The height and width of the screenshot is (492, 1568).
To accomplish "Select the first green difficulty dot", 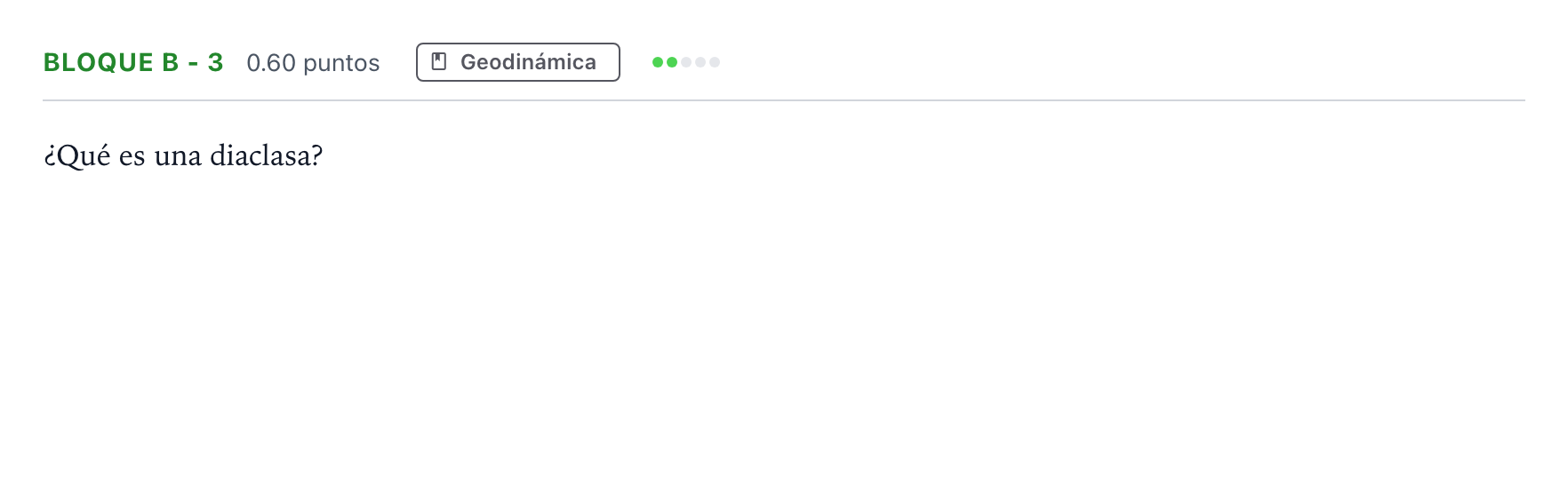I will click(658, 62).
